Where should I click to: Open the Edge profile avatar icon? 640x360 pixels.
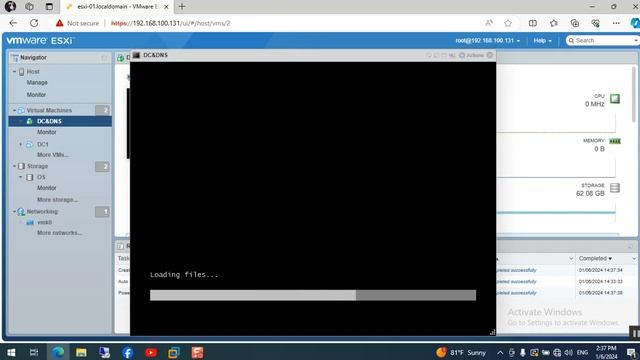(x=10, y=7)
